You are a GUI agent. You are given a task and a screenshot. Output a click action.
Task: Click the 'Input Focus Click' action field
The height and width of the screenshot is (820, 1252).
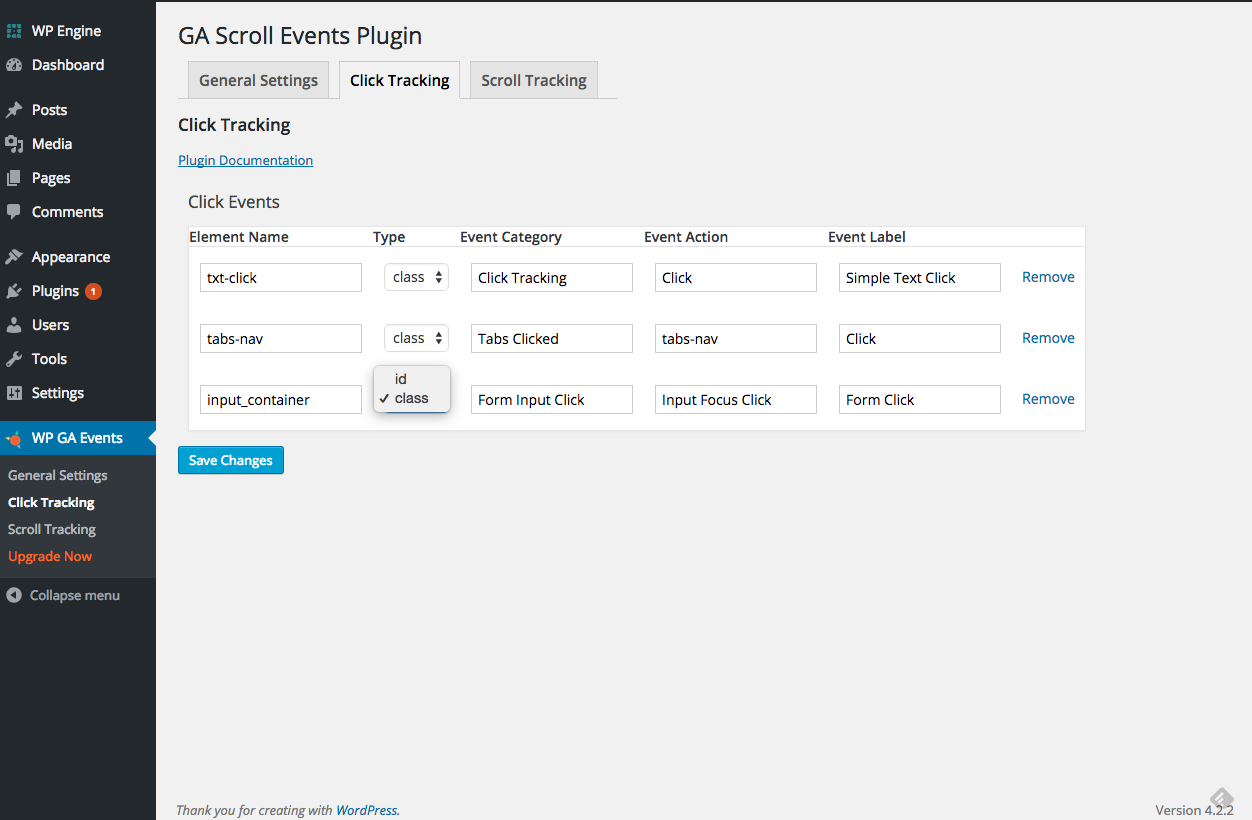click(736, 400)
